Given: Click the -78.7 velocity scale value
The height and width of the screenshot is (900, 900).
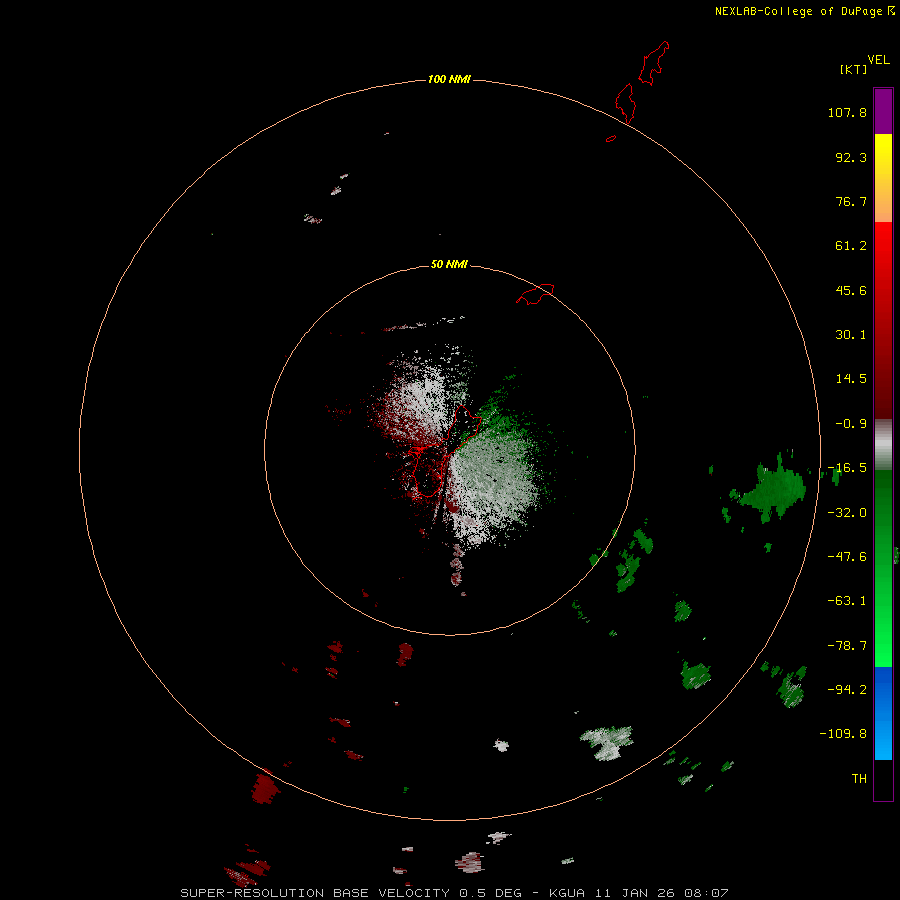Looking at the screenshot, I should click(847, 646).
